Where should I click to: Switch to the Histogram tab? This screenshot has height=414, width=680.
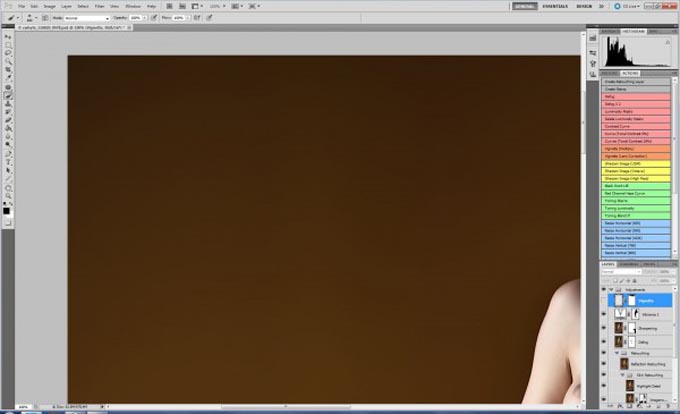(634, 32)
